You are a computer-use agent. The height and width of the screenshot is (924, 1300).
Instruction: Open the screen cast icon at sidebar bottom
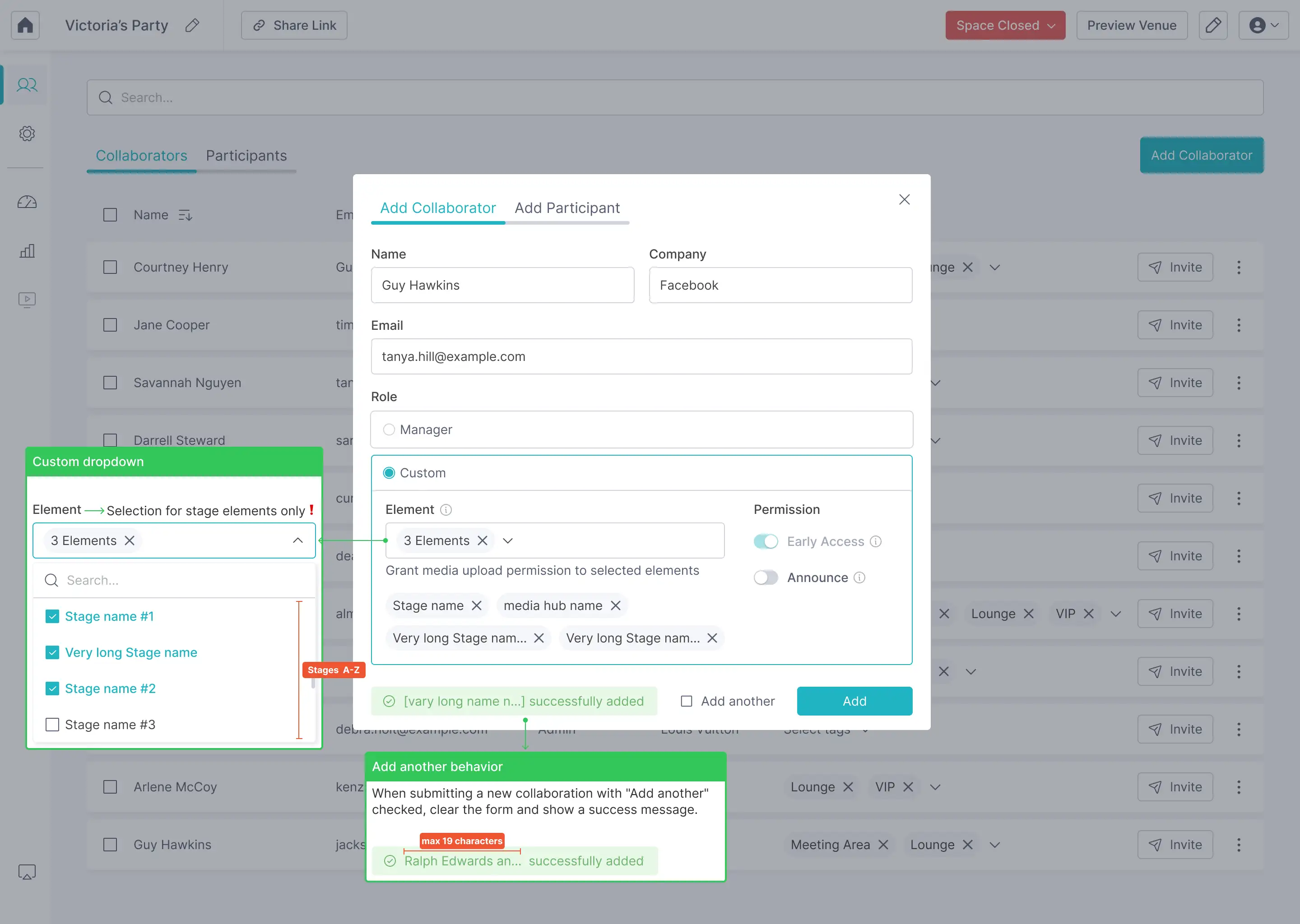click(27, 872)
